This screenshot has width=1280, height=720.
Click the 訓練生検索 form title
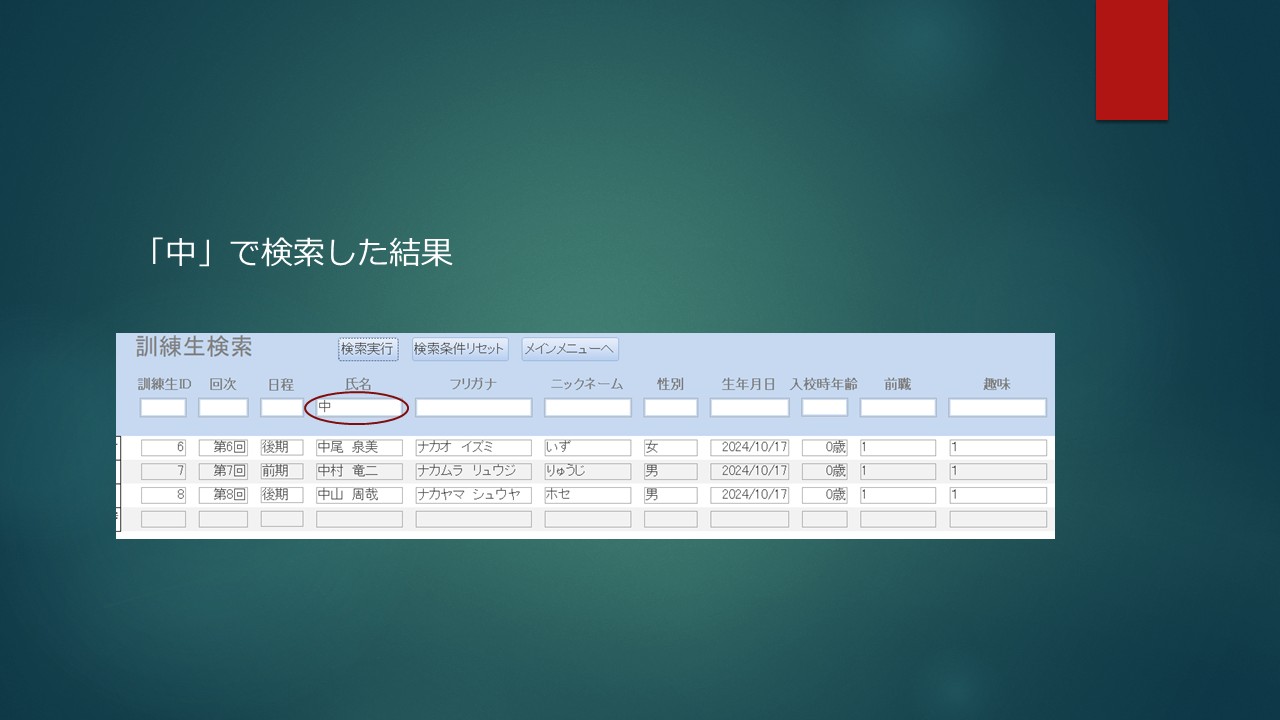tap(194, 347)
